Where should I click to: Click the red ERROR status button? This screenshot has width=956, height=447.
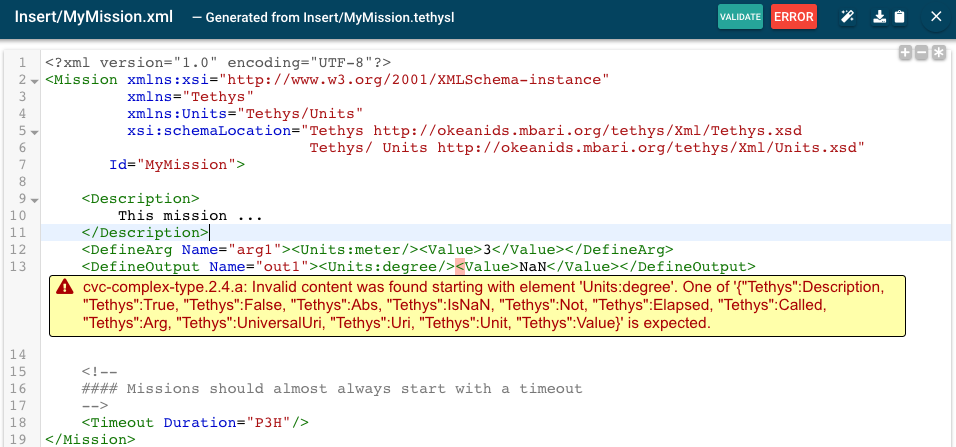(x=793, y=17)
